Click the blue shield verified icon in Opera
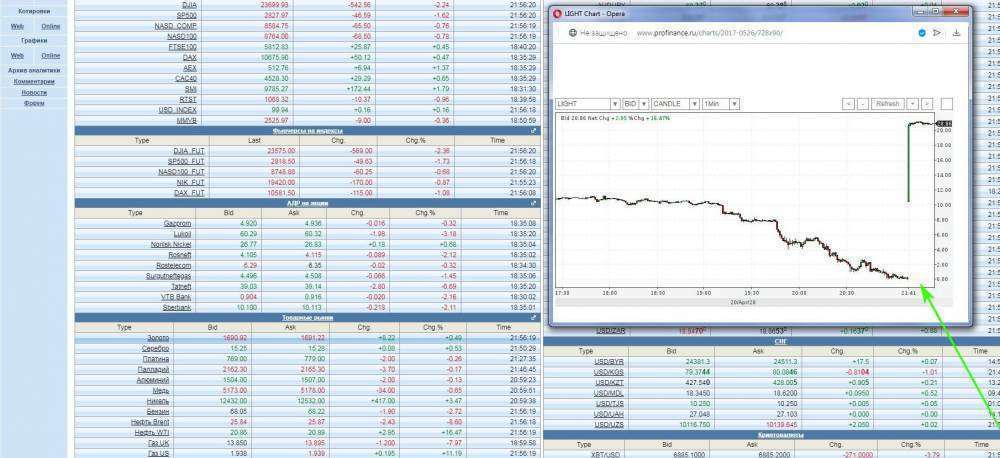The height and width of the screenshot is (458, 1000). pyautogui.click(x=922, y=33)
